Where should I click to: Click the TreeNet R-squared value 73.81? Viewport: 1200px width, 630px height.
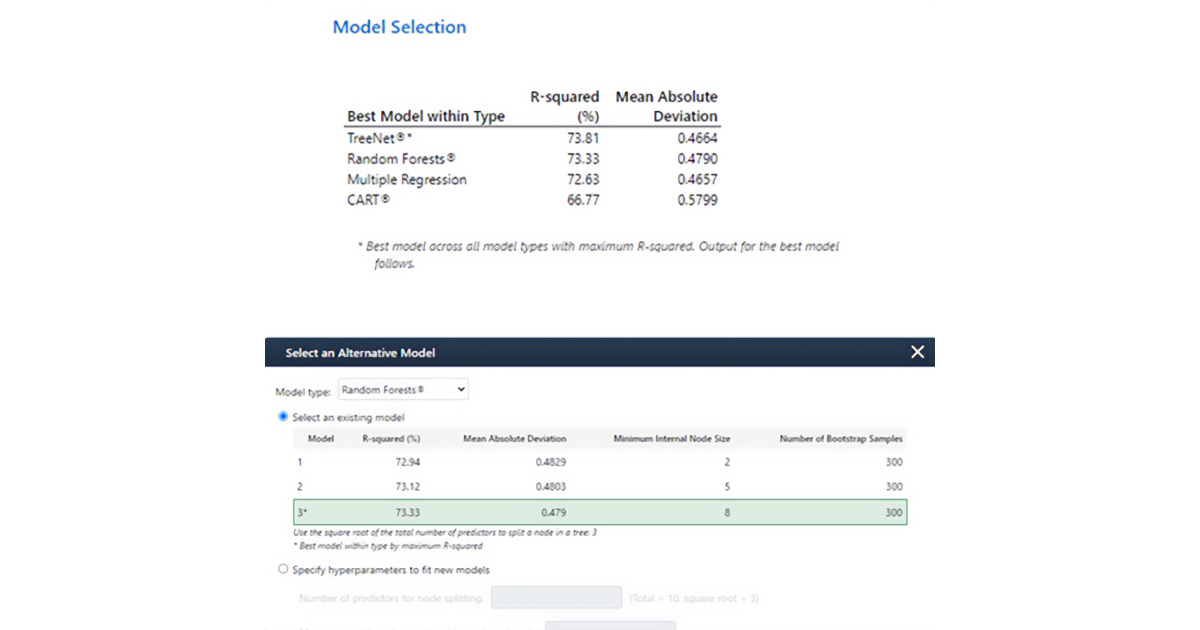582,139
